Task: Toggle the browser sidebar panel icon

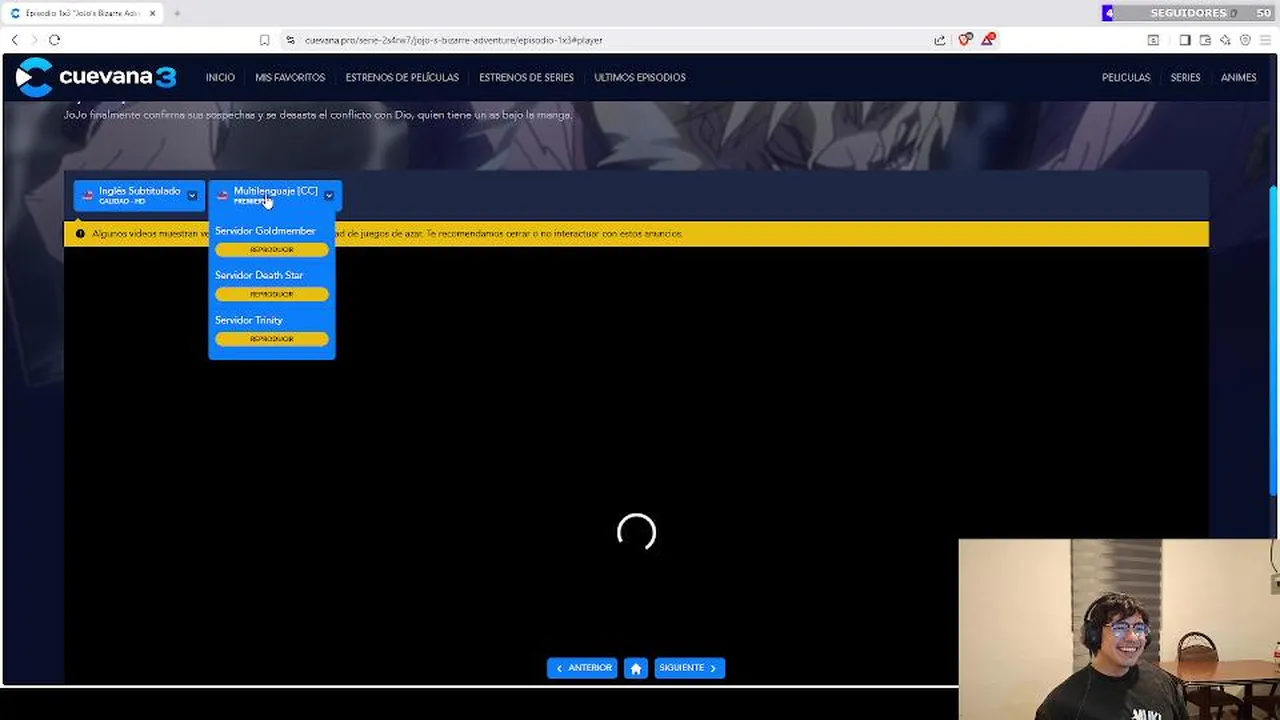Action: pyautogui.click(x=1185, y=40)
